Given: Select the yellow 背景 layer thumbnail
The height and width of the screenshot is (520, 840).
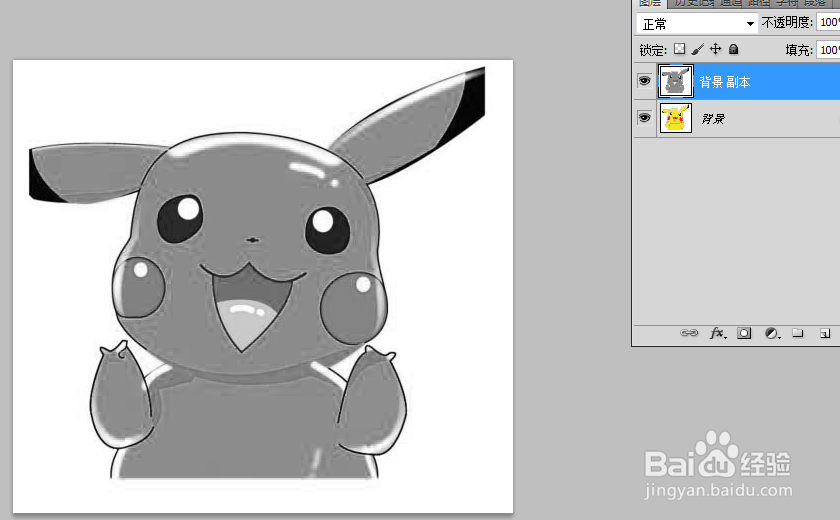Looking at the screenshot, I should tap(676, 118).
